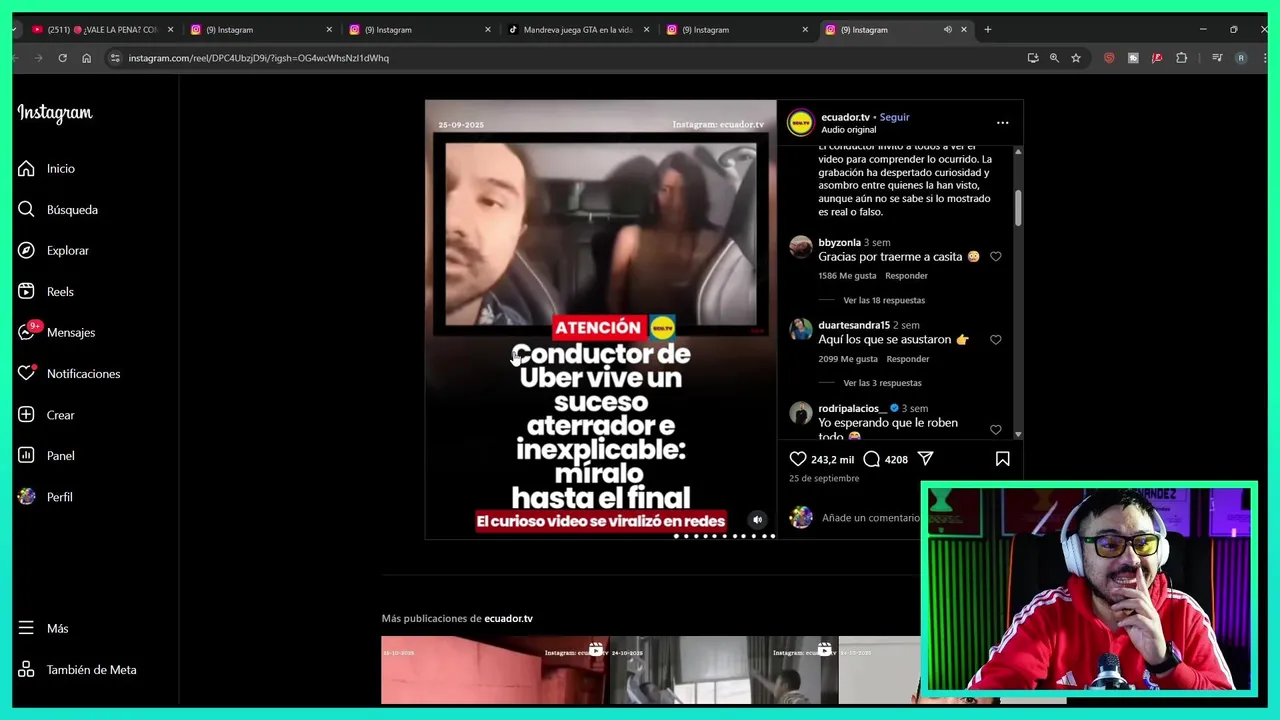Screen dimensions: 1280x720
Task: Switch to the YouTube ¿VALE LA PENA? tab
Action: tap(102, 30)
